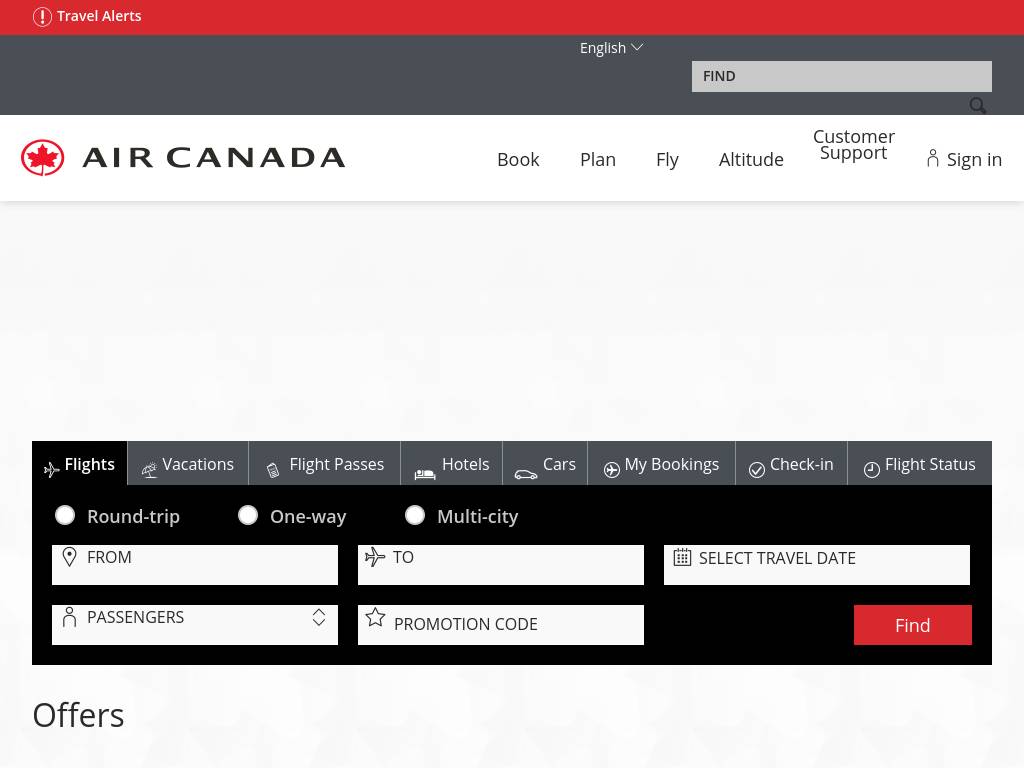Image resolution: width=1024 pixels, height=768 pixels.
Task: Click the Travel Alerts exclamation icon
Action: coord(42,16)
